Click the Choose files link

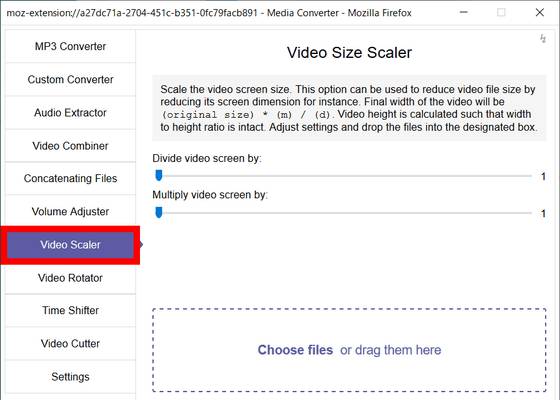pyautogui.click(x=295, y=350)
